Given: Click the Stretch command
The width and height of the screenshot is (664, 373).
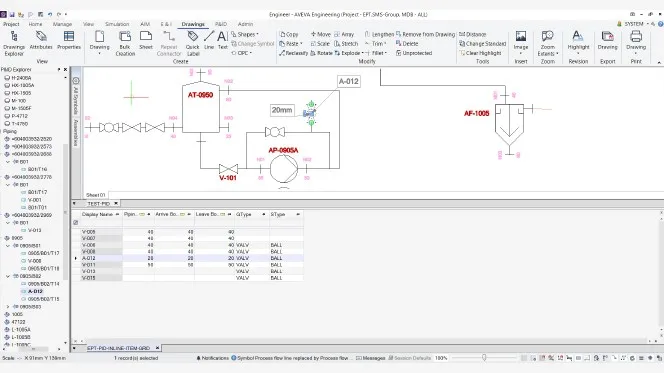Looking at the screenshot, I should pos(346,44).
